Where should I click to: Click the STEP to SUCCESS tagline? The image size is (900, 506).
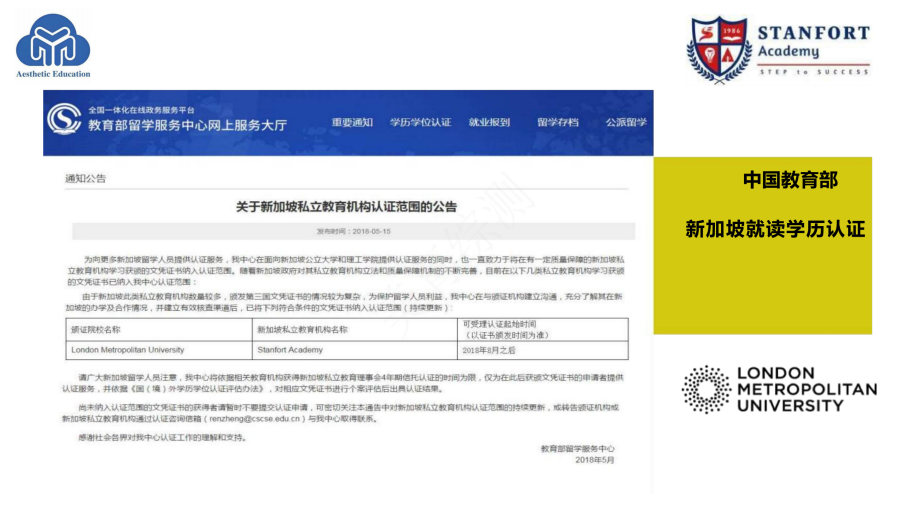[814, 72]
